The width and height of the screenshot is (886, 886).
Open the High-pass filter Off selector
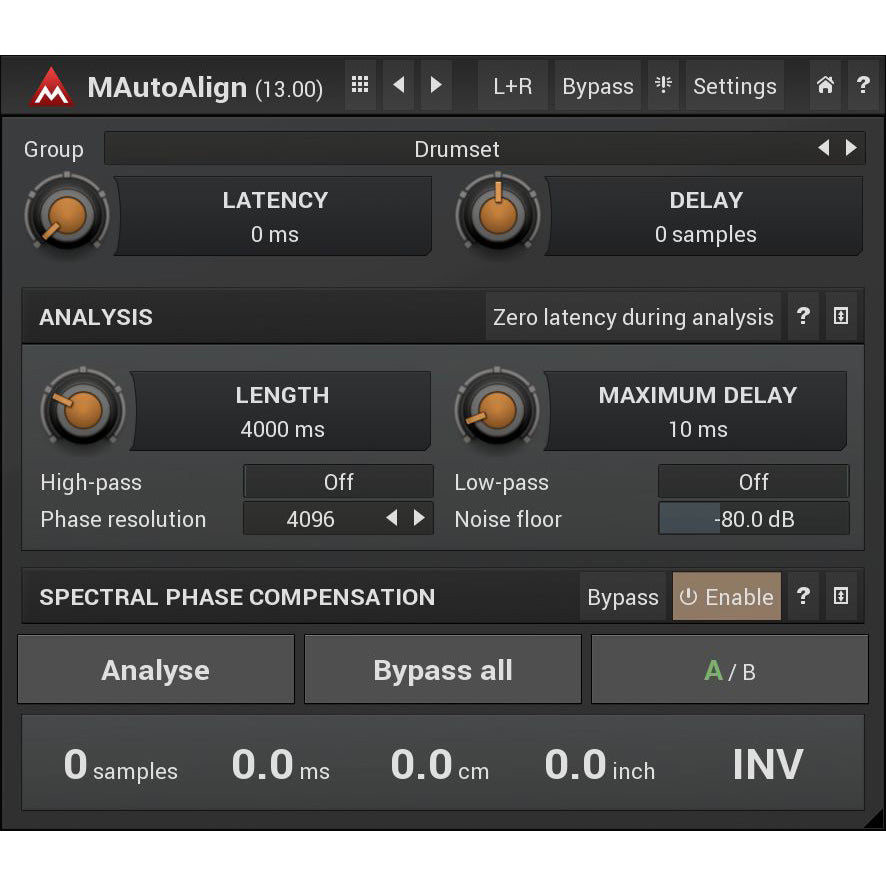click(338, 482)
